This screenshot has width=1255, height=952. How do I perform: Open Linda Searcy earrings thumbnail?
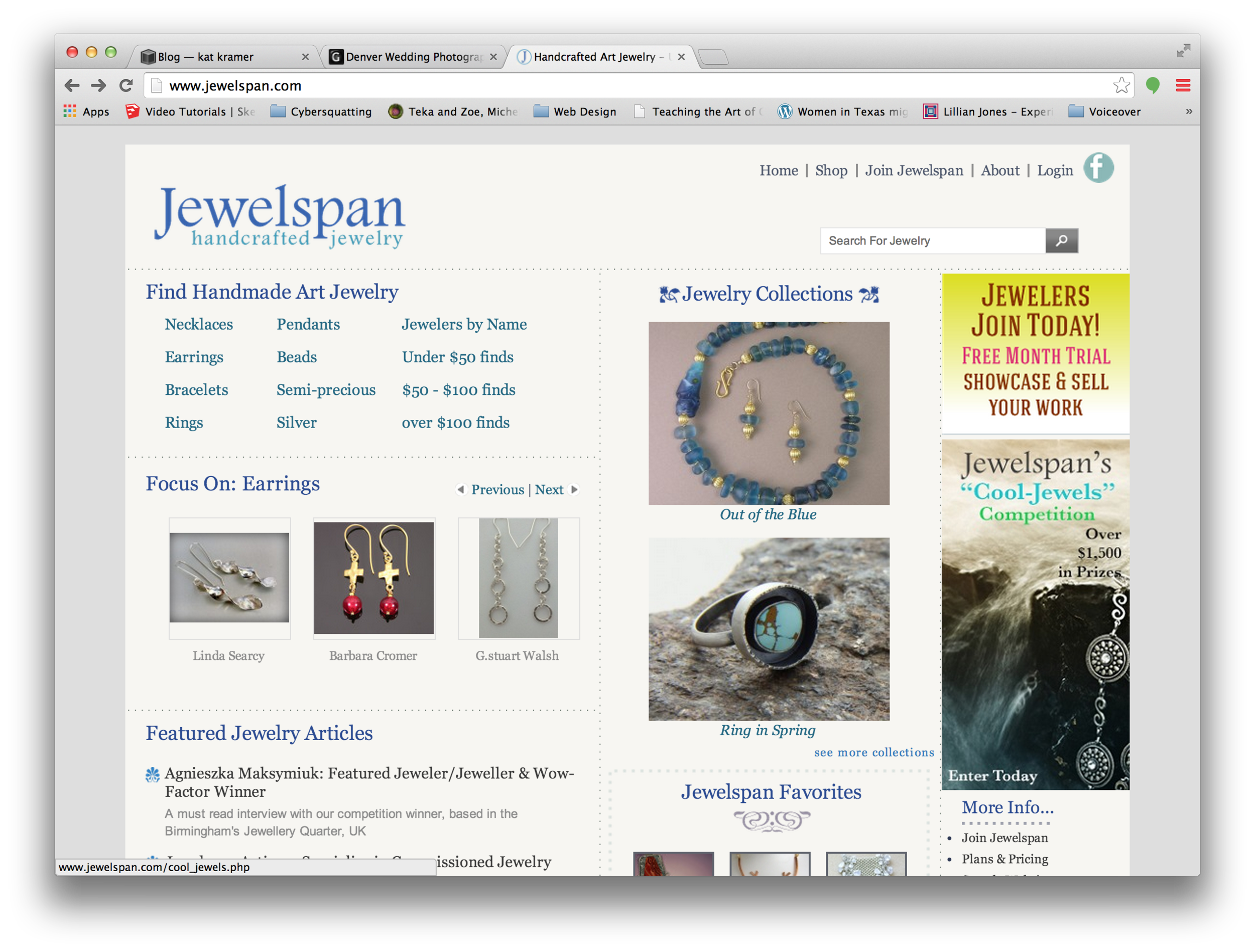pos(229,578)
